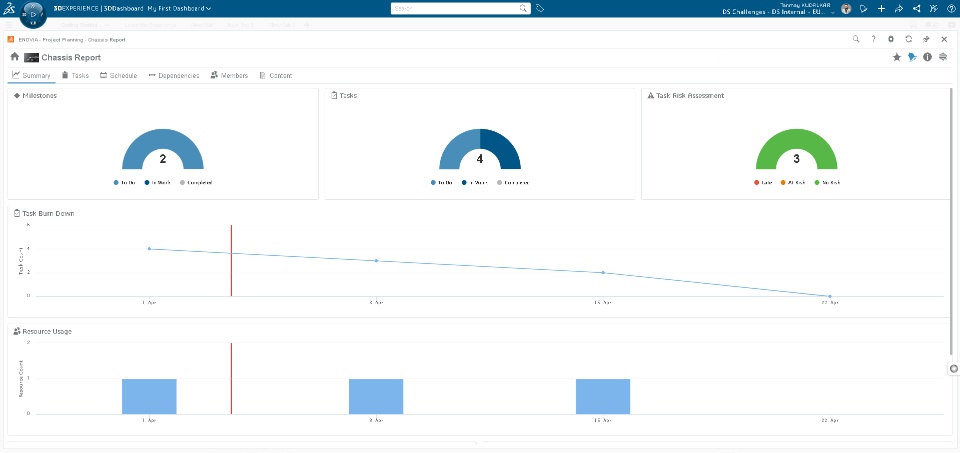
Task: Search within the Project Planning widget
Action: coord(856,39)
